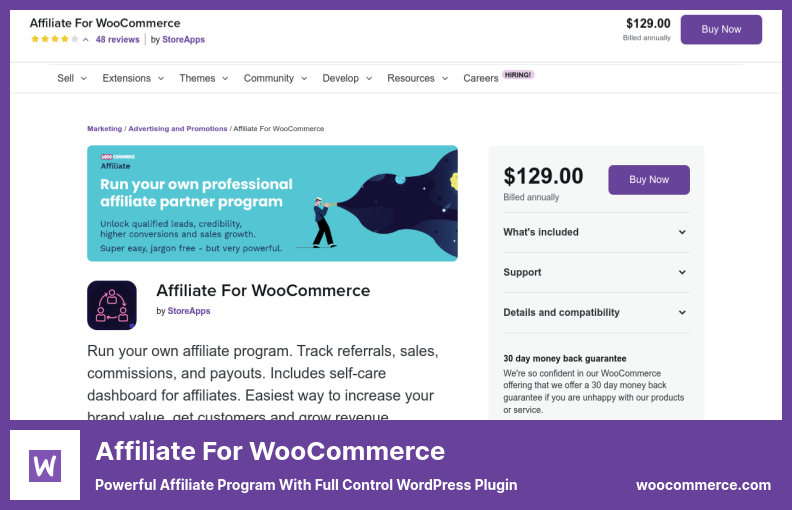Open the 48 reviews link
Image resolution: width=792 pixels, height=510 pixels.
pyautogui.click(x=117, y=39)
